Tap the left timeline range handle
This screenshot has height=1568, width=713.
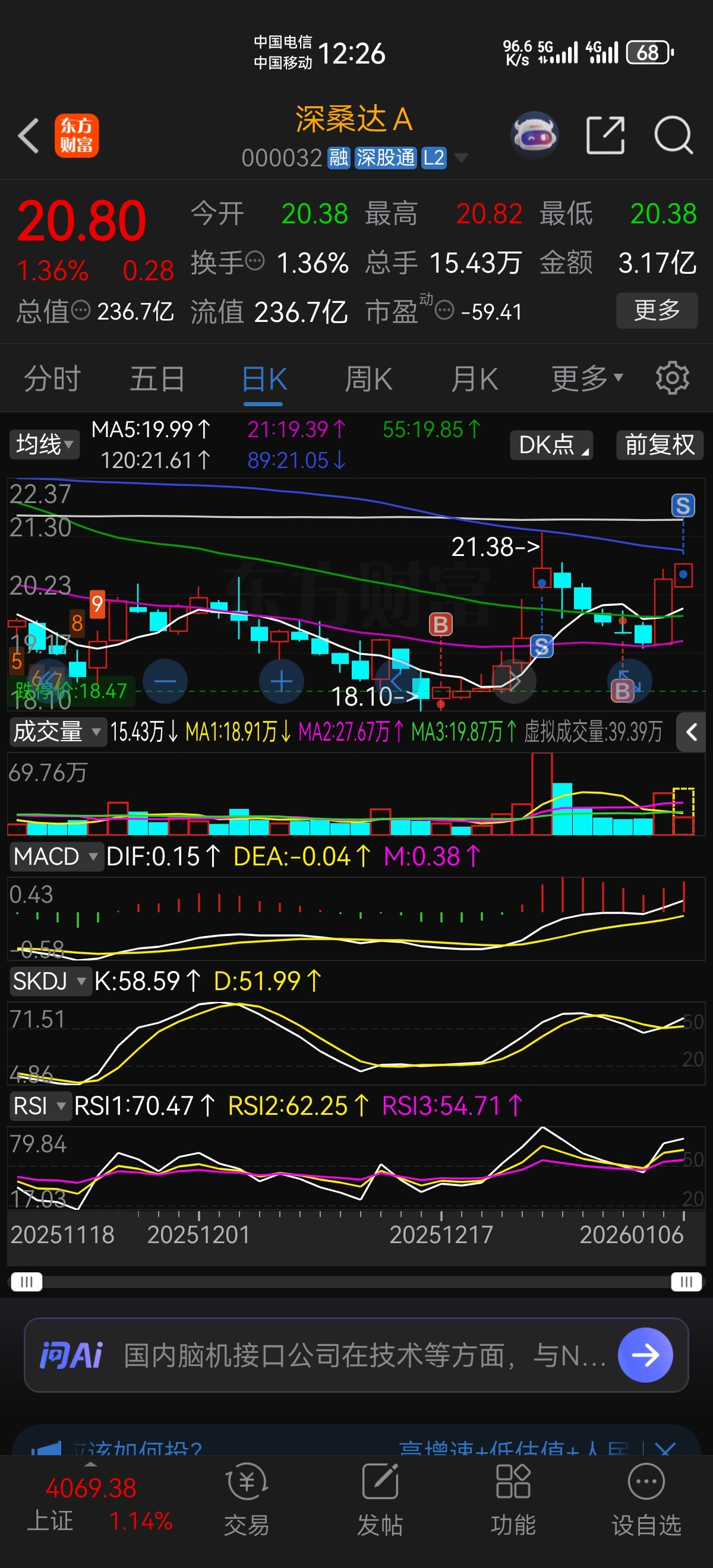tap(26, 1282)
